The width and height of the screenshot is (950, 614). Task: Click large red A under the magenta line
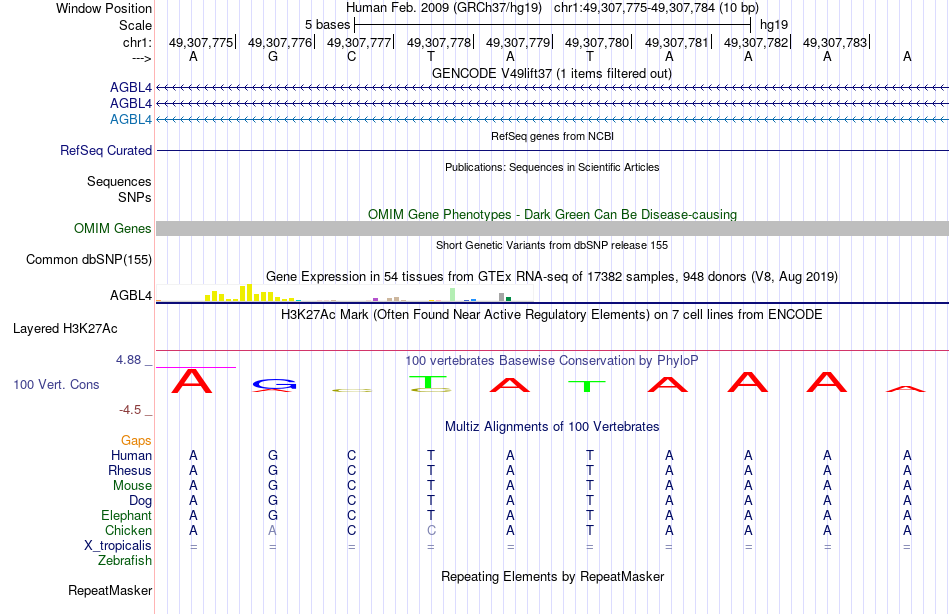point(192,381)
